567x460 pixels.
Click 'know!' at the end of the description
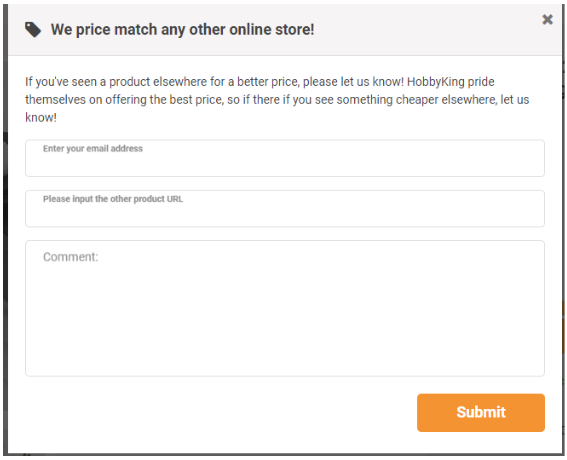pyautogui.click(x=41, y=118)
